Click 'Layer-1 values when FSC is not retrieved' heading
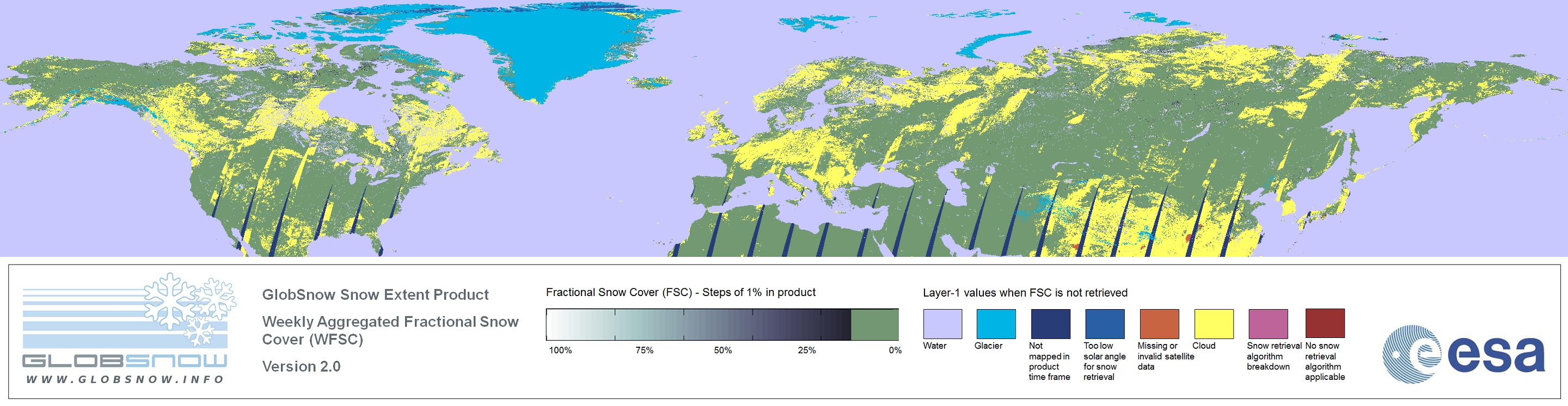This screenshot has width=1568, height=406. [1025, 293]
